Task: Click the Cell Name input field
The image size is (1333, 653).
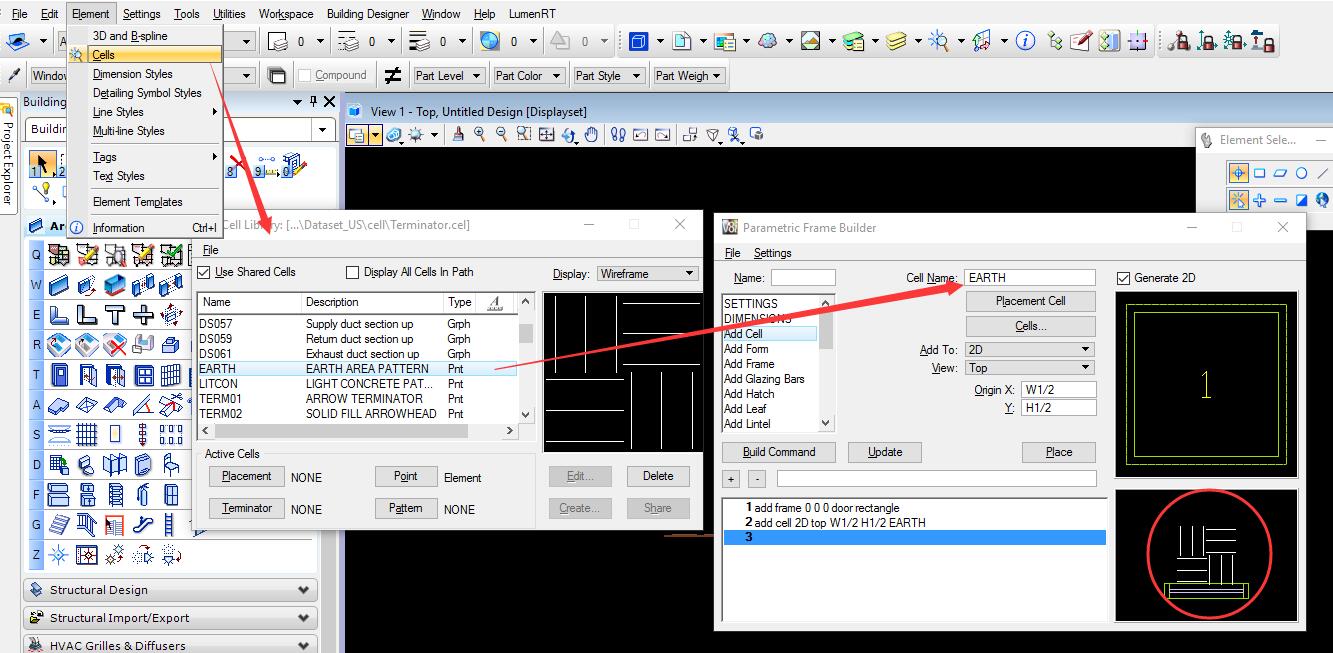Action: 1030,278
